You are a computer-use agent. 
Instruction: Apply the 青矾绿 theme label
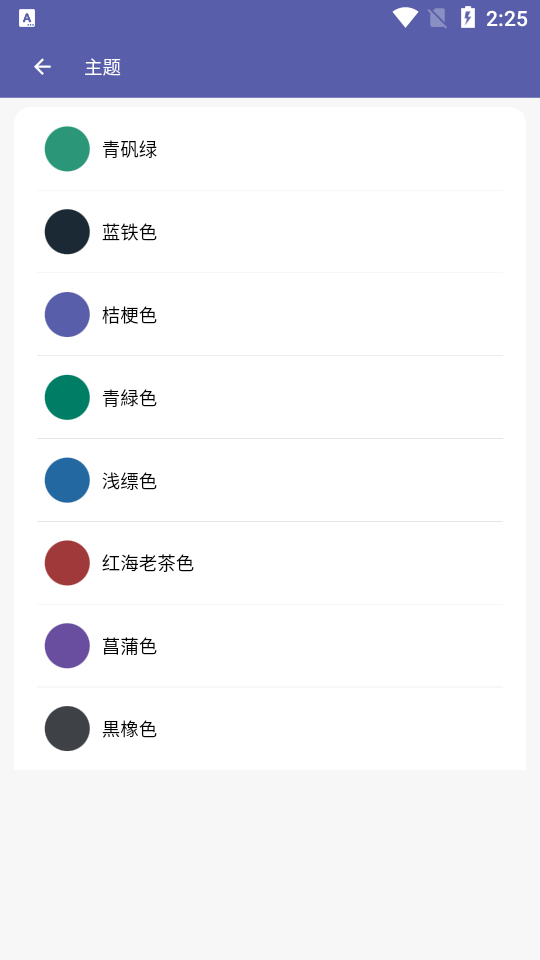(130, 149)
